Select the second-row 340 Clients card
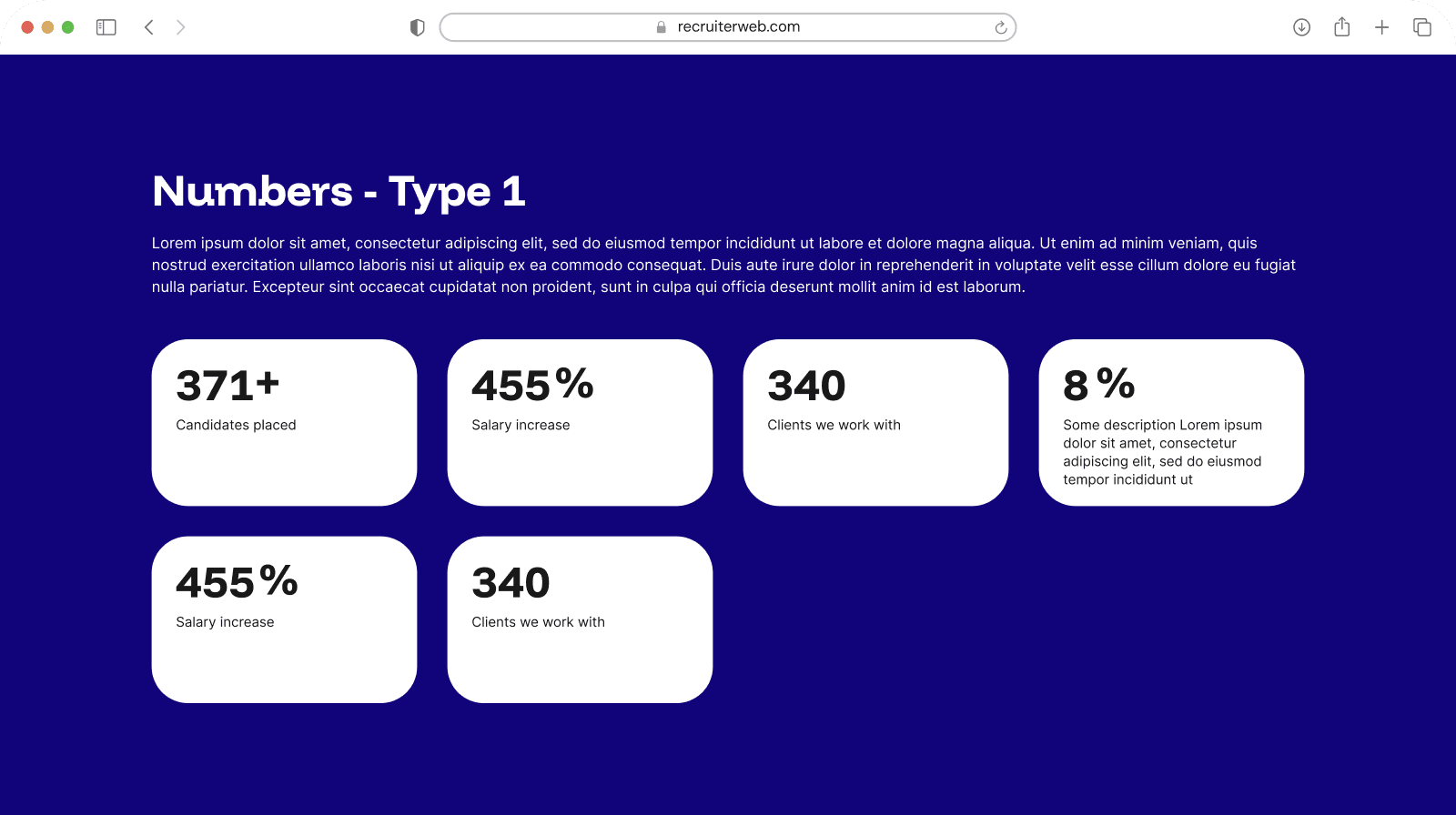1456x815 pixels. pyautogui.click(x=580, y=619)
